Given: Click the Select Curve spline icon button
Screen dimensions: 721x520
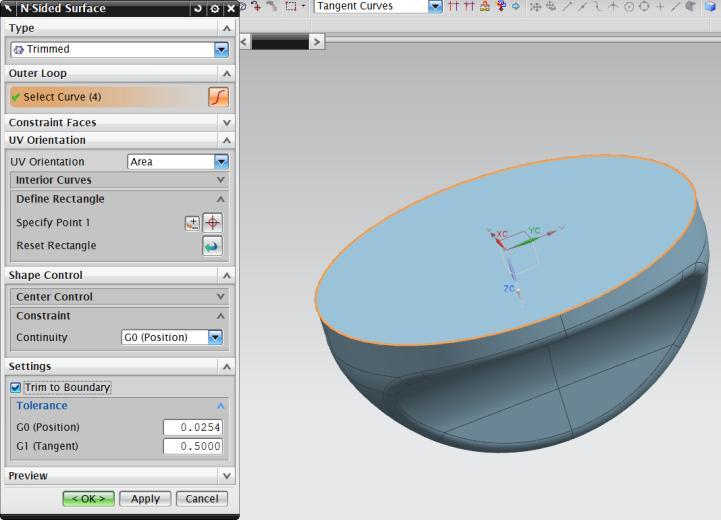Looking at the screenshot, I should [x=218, y=97].
